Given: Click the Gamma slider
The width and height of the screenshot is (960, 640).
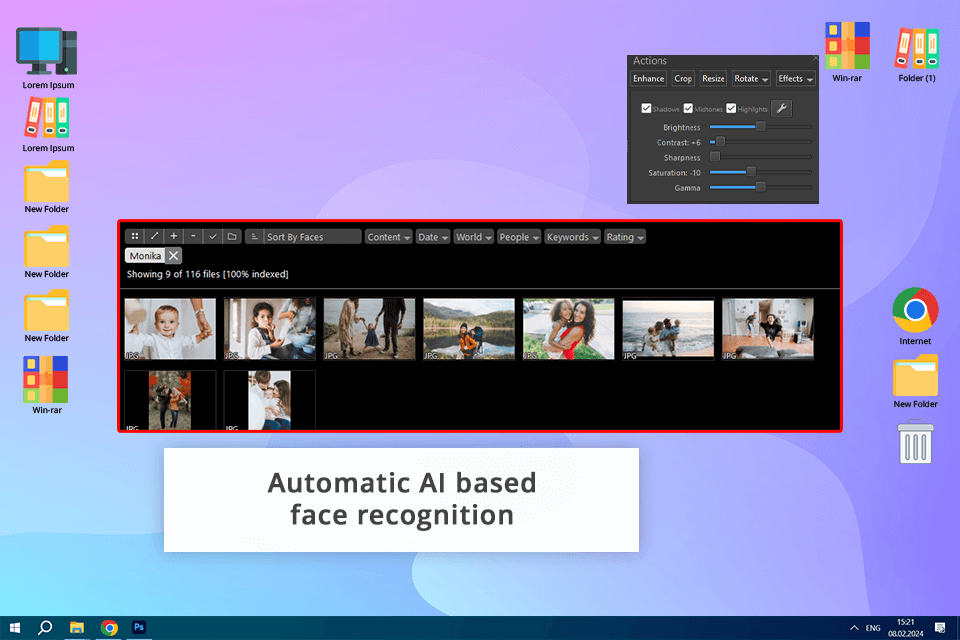Looking at the screenshot, I should pyautogui.click(x=760, y=187).
